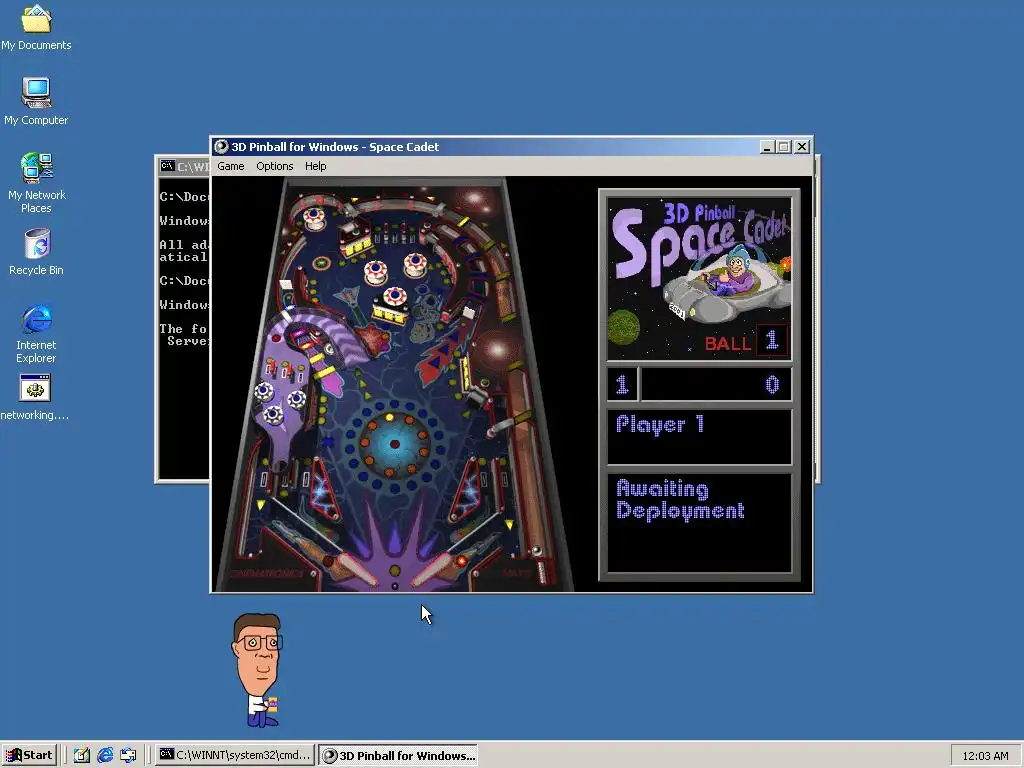Click the 3D Pinball for Windows taskbar button
This screenshot has height=768, width=1024.
[x=398, y=755]
